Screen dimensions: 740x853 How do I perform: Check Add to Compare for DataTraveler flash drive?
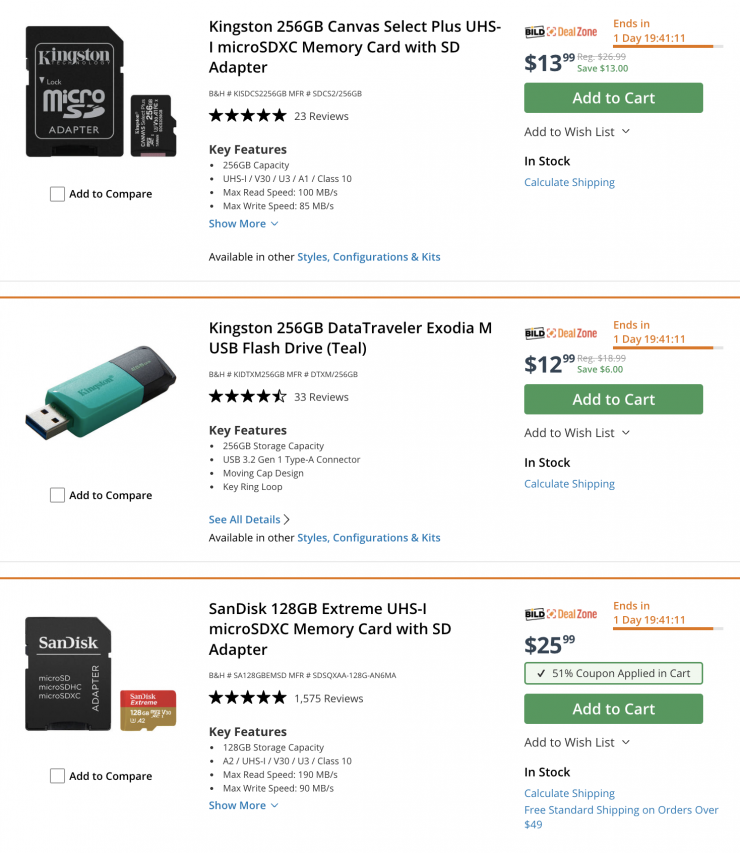click(x=58, y=495)
